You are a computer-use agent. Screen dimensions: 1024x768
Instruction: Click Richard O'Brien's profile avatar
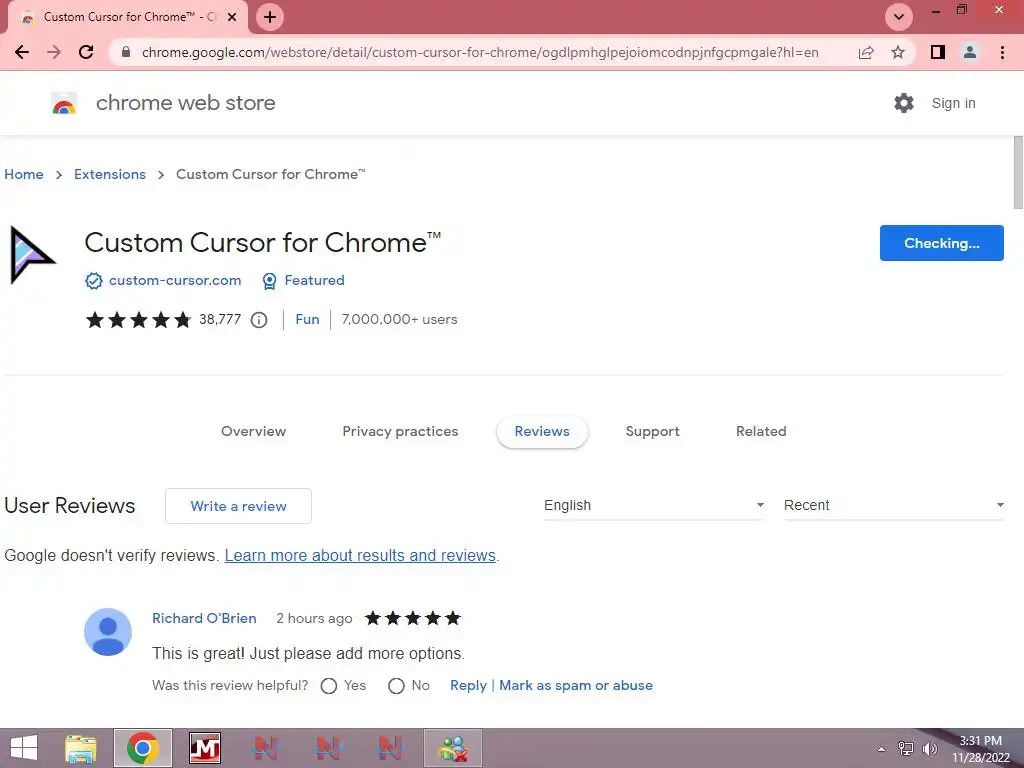pos(108,632)
